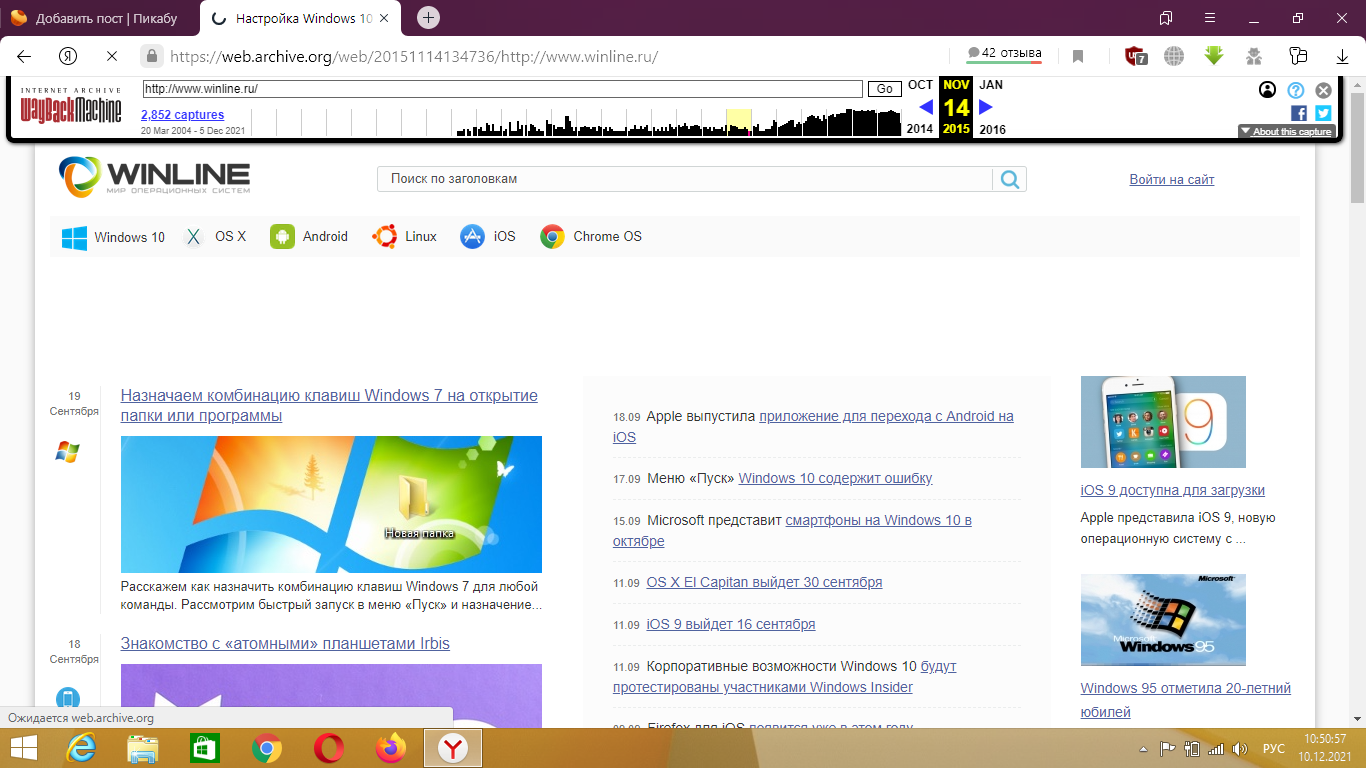Open the Windows 10 category
The width and height of the screenshot is (1366, 768).
pyautogui.click(x=113, y=237)
